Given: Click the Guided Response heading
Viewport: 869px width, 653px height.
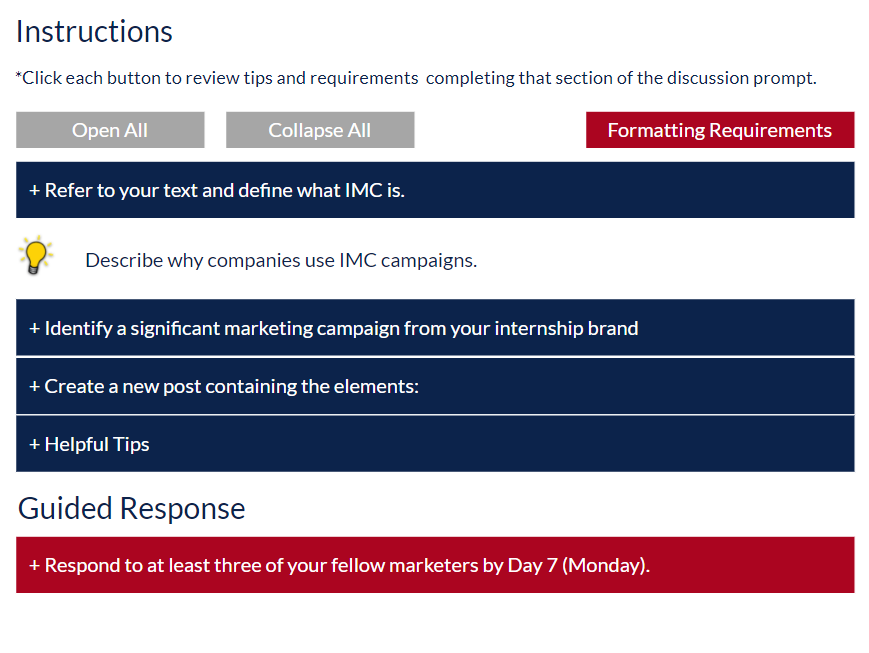Looking at the screenshot, I should (131, 508).
